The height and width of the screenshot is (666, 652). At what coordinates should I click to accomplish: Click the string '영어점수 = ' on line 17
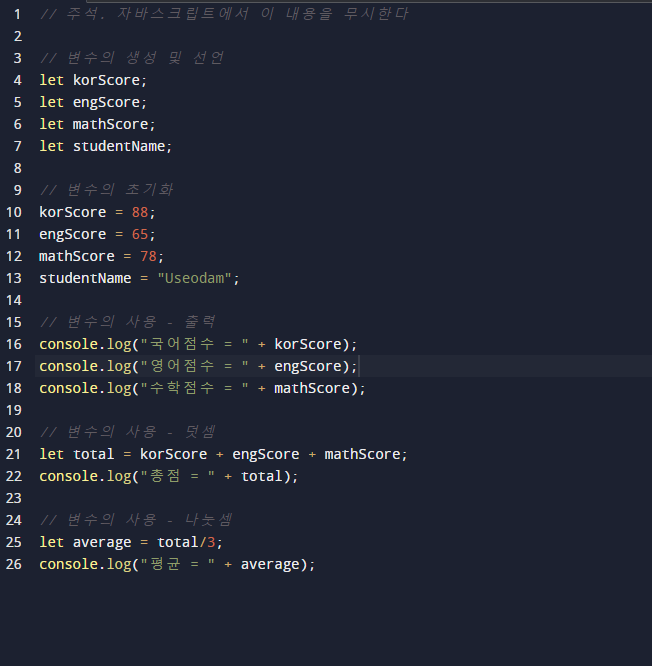194,366
